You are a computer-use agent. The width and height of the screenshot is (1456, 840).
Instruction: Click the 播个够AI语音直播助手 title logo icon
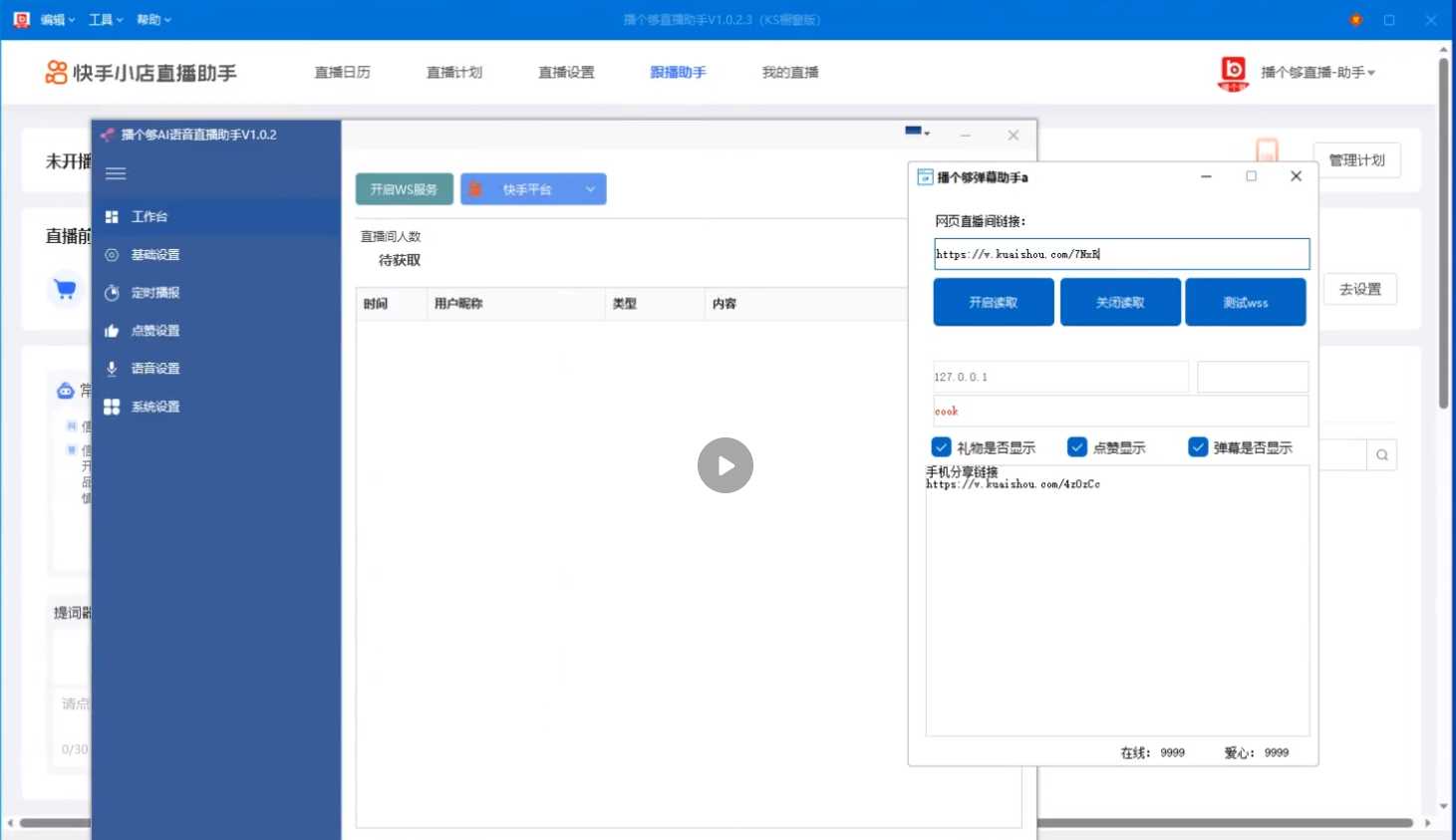[108, 135]
